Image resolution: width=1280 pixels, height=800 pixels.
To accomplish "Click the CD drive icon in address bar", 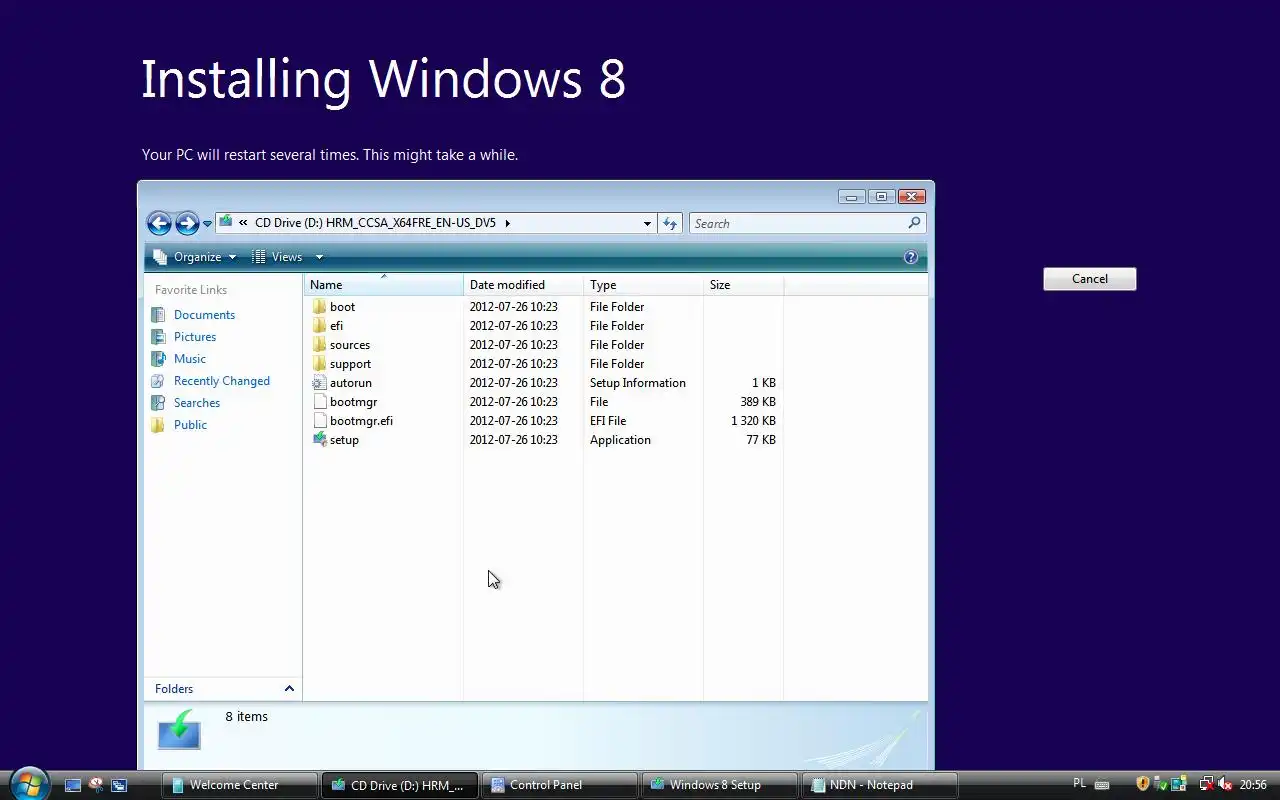I will coord(226,222).
